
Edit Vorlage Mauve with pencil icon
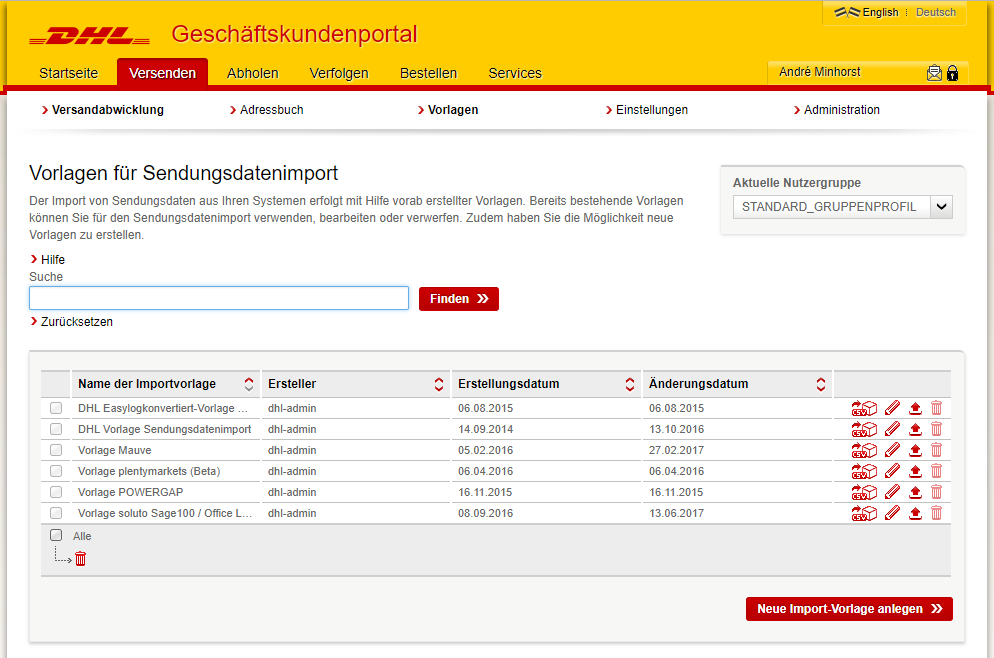893,450
